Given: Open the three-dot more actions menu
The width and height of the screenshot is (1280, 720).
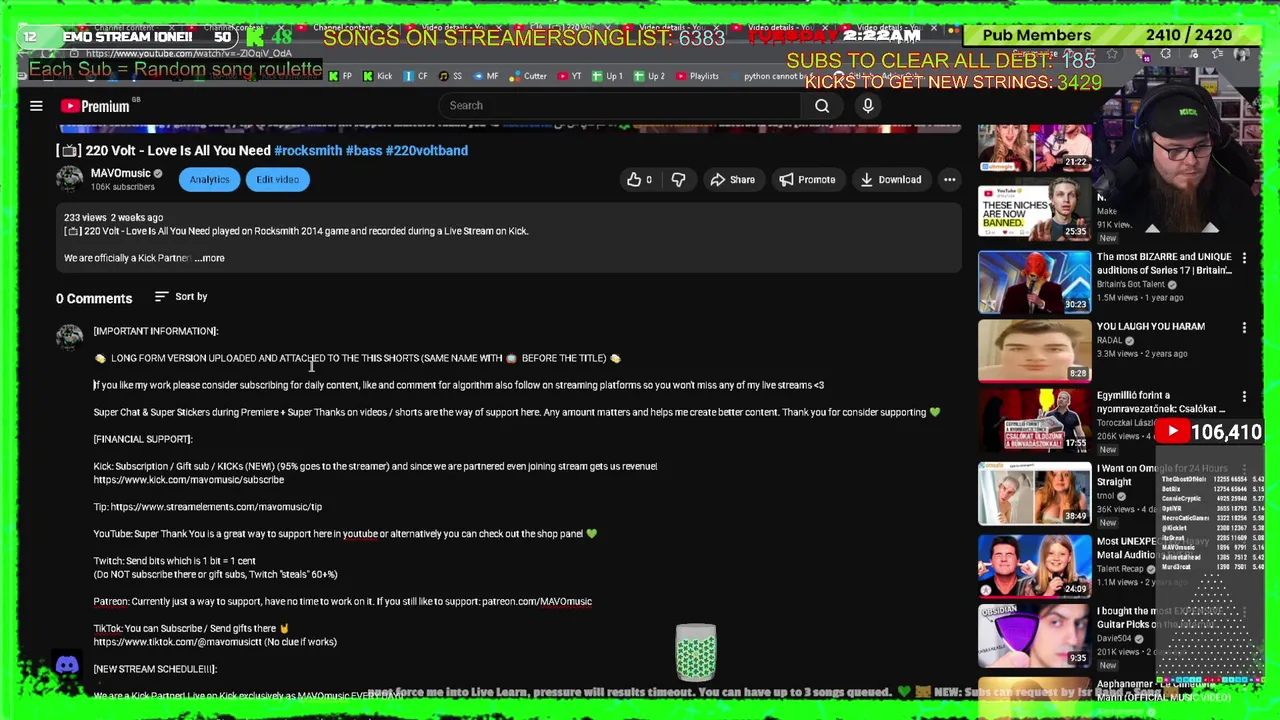Looking at the screenshot, I should click(x=949, y=180).
